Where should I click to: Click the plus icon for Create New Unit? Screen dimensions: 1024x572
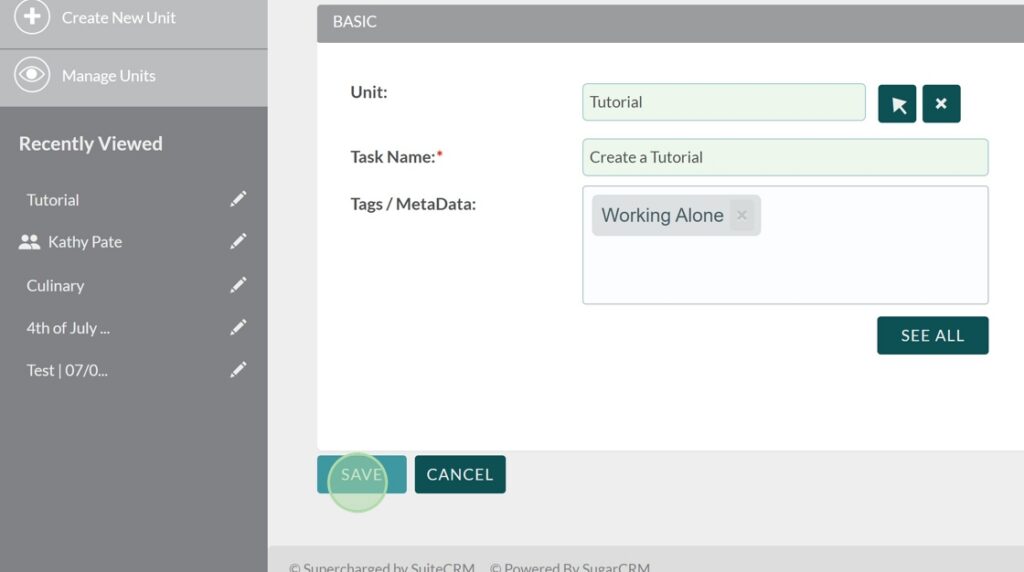pos(32,17)
